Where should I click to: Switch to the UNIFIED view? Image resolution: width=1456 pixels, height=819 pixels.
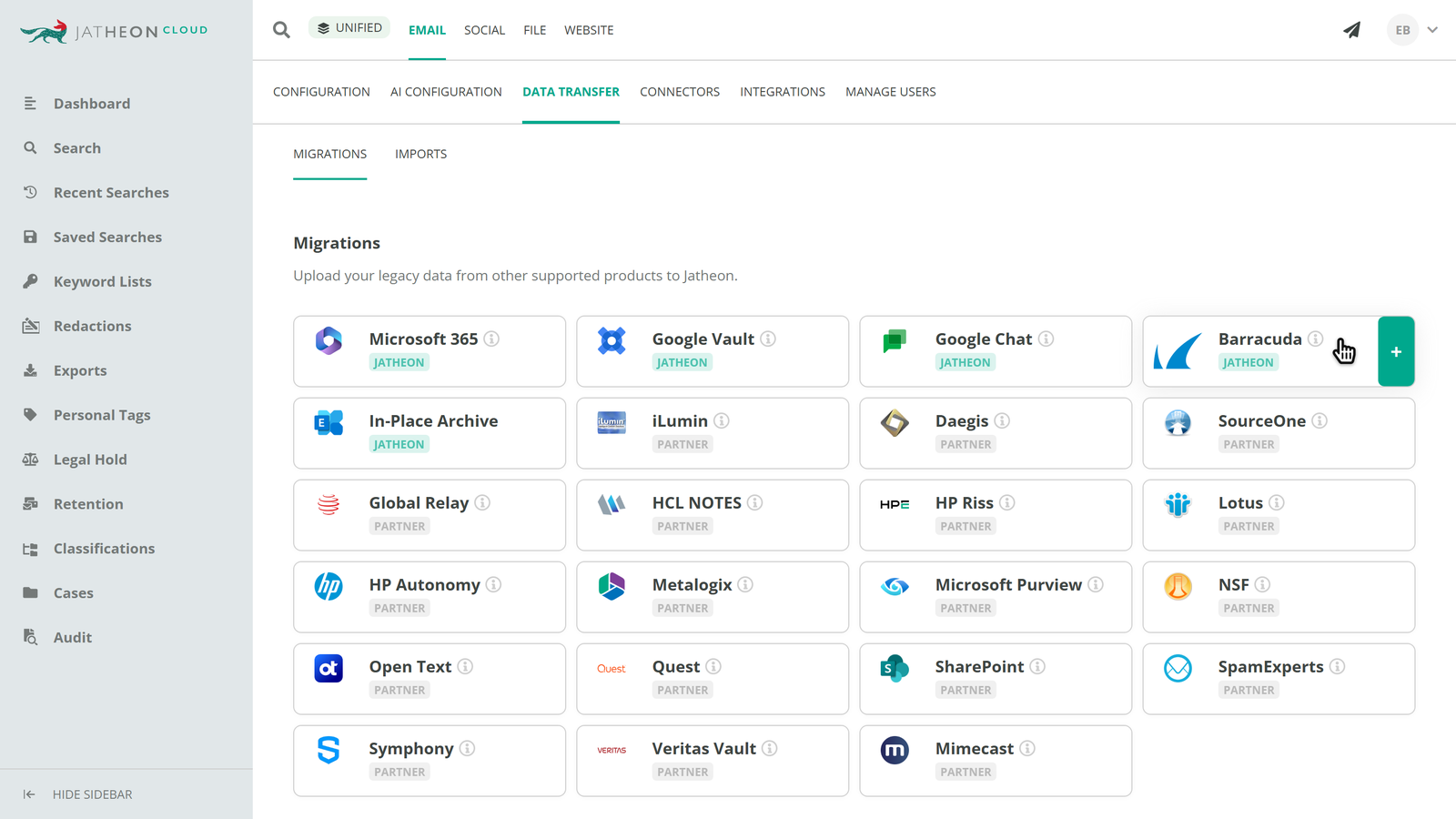pos(349,28)
